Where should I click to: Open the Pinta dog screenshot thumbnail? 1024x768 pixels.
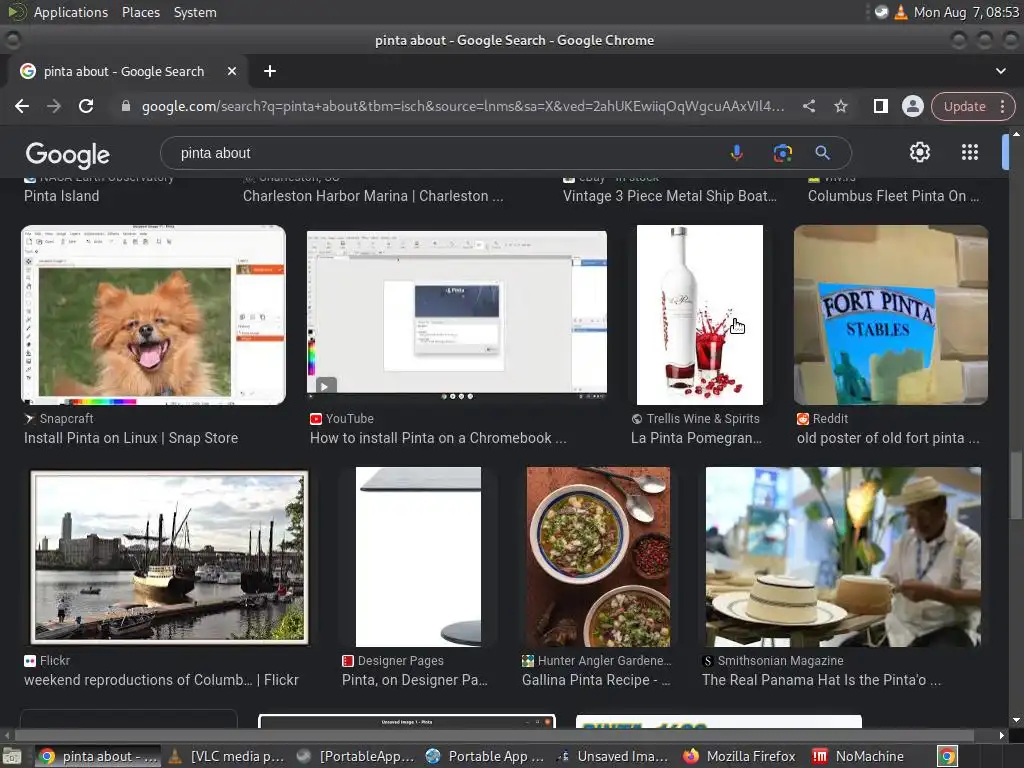click(153, 315)
